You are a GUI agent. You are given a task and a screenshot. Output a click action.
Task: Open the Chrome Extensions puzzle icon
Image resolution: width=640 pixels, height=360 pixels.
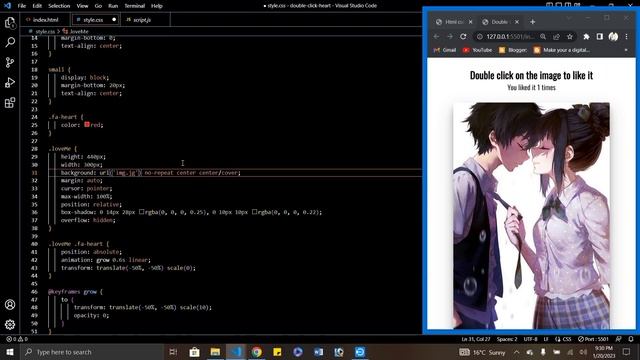(x=586, y=37)
